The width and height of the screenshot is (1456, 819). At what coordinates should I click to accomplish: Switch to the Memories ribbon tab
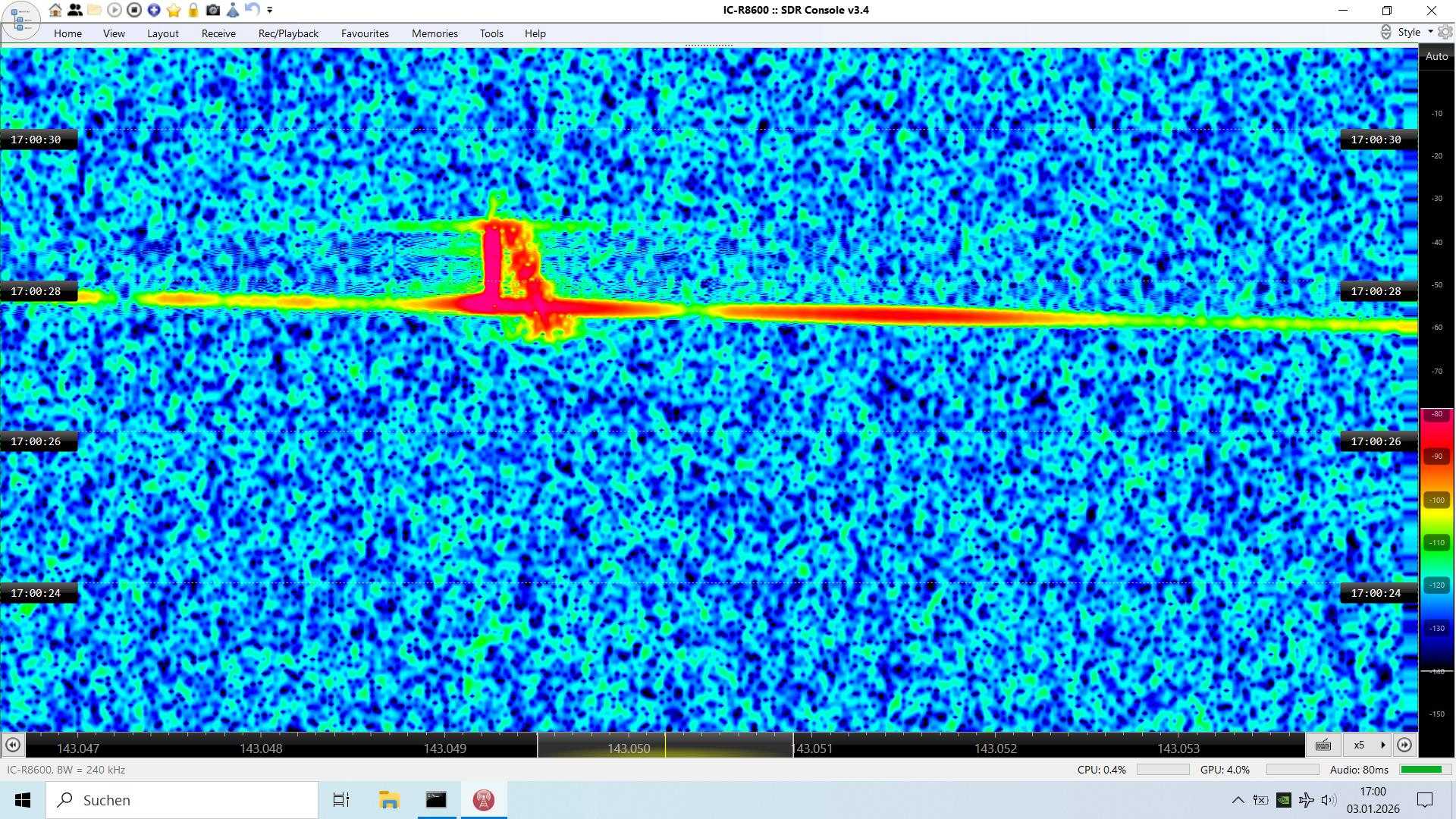(x=435, y=33)
